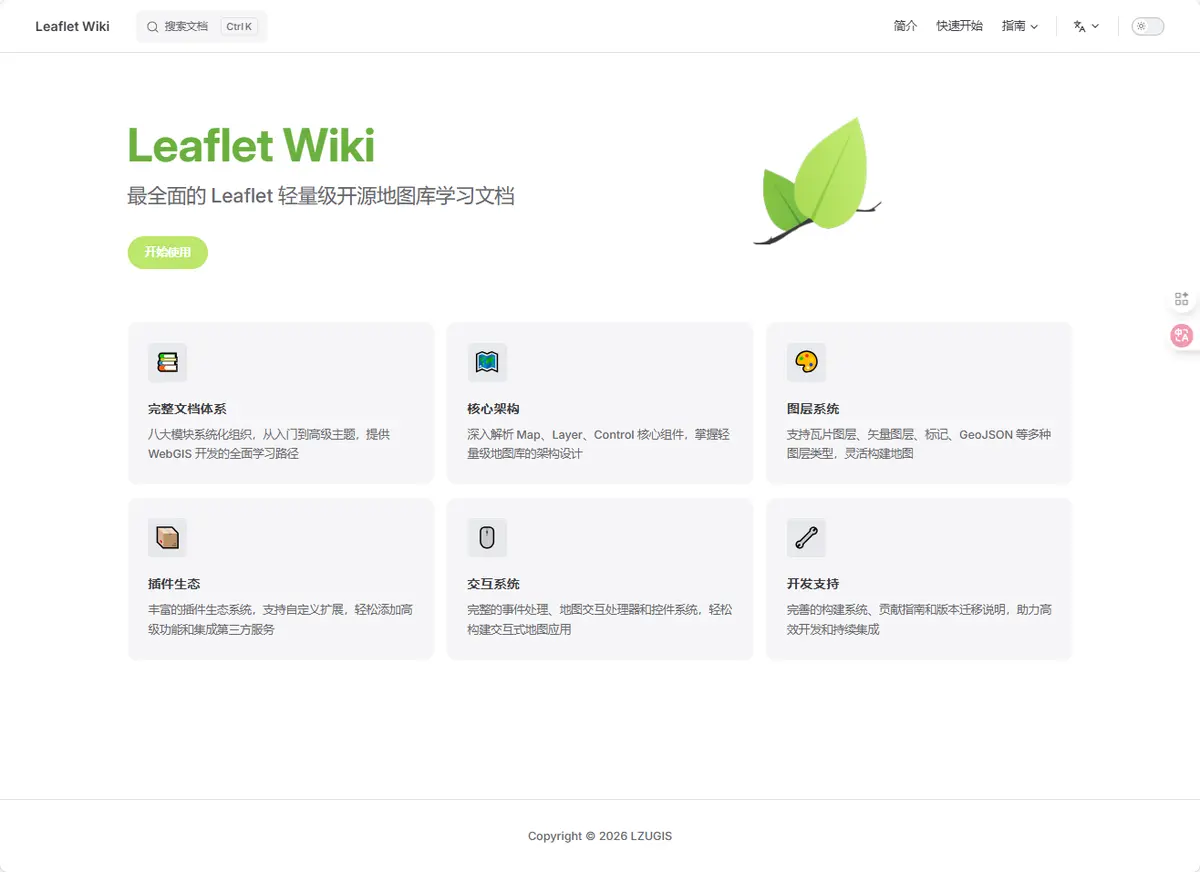Click the 开始使用 button
1200x872 pixels.
[x=167, y=252]
